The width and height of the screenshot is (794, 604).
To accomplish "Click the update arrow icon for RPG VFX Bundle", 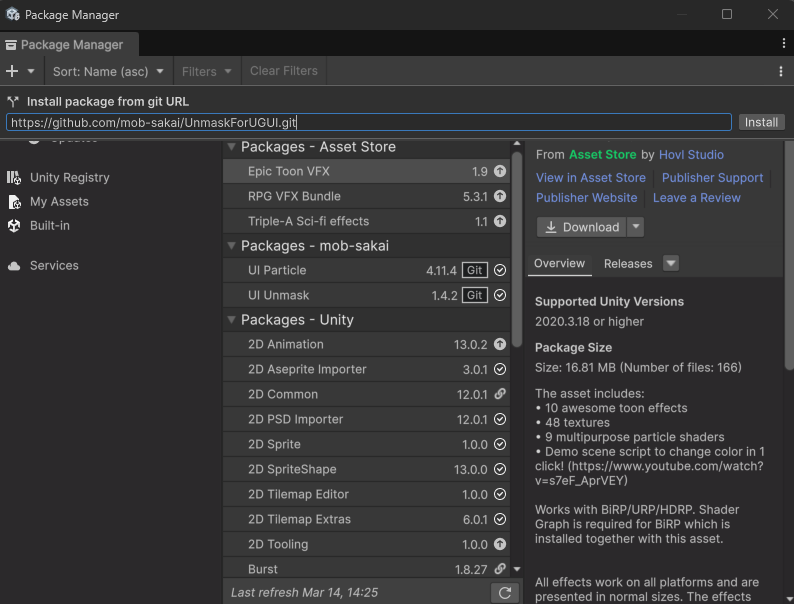I will [500, 196].
